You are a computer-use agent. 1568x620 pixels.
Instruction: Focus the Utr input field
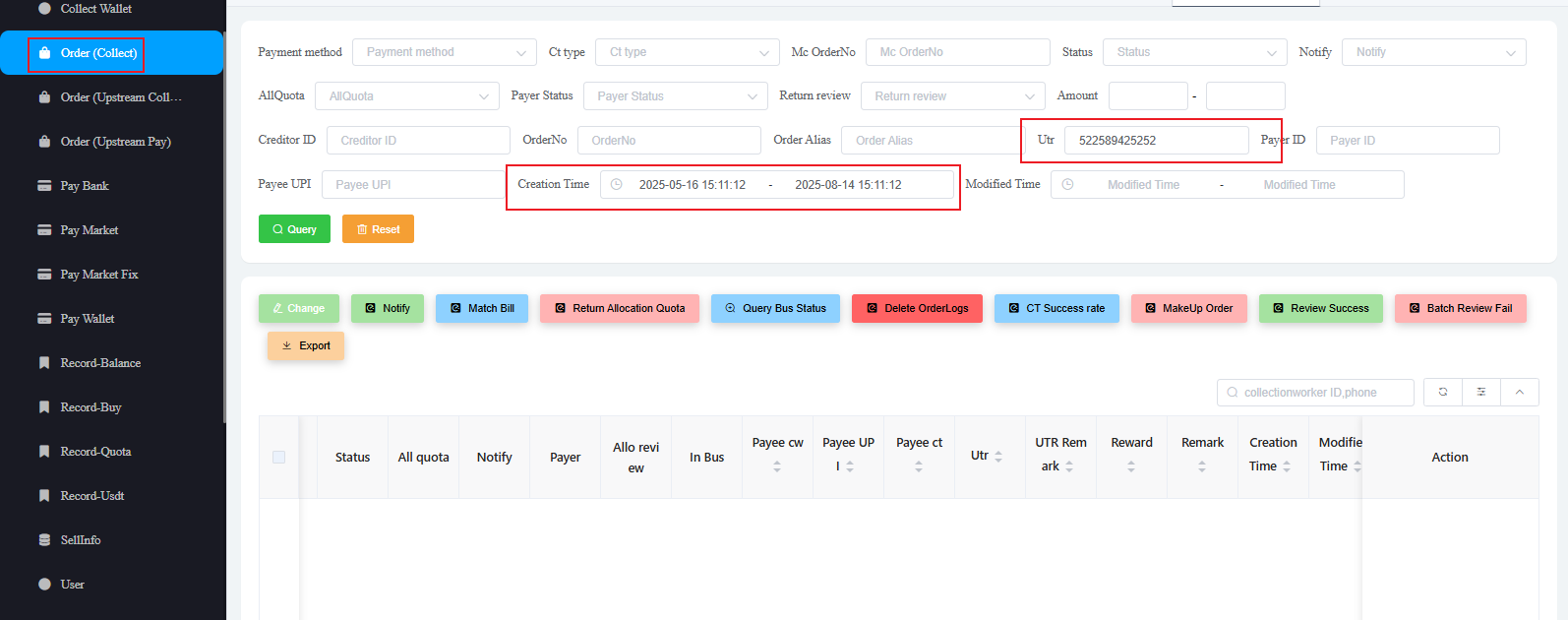(x=1156, y=141)
